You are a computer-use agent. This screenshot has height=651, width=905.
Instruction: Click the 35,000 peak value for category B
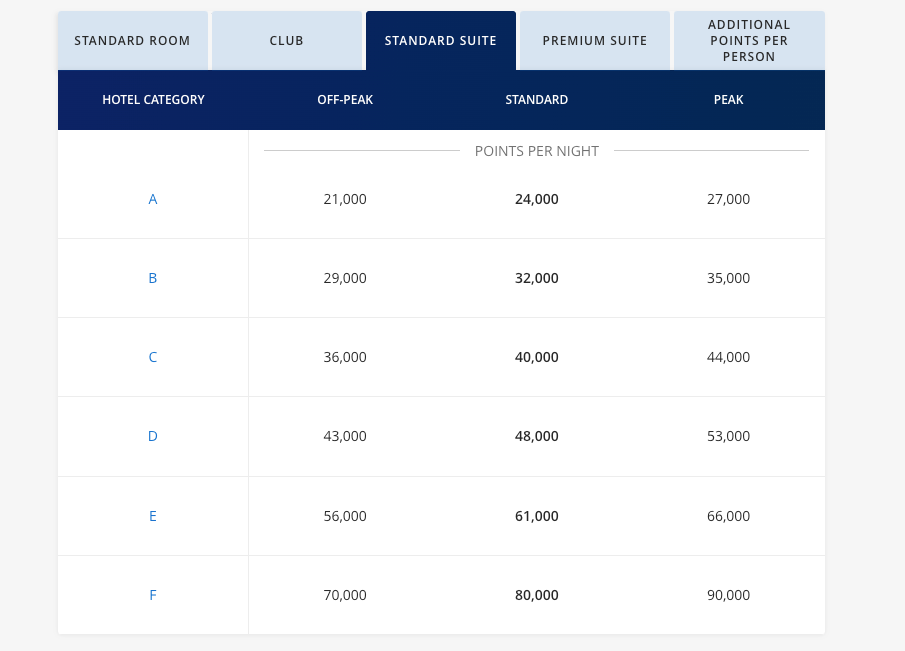pyautogui.click(x=728, y=278)
